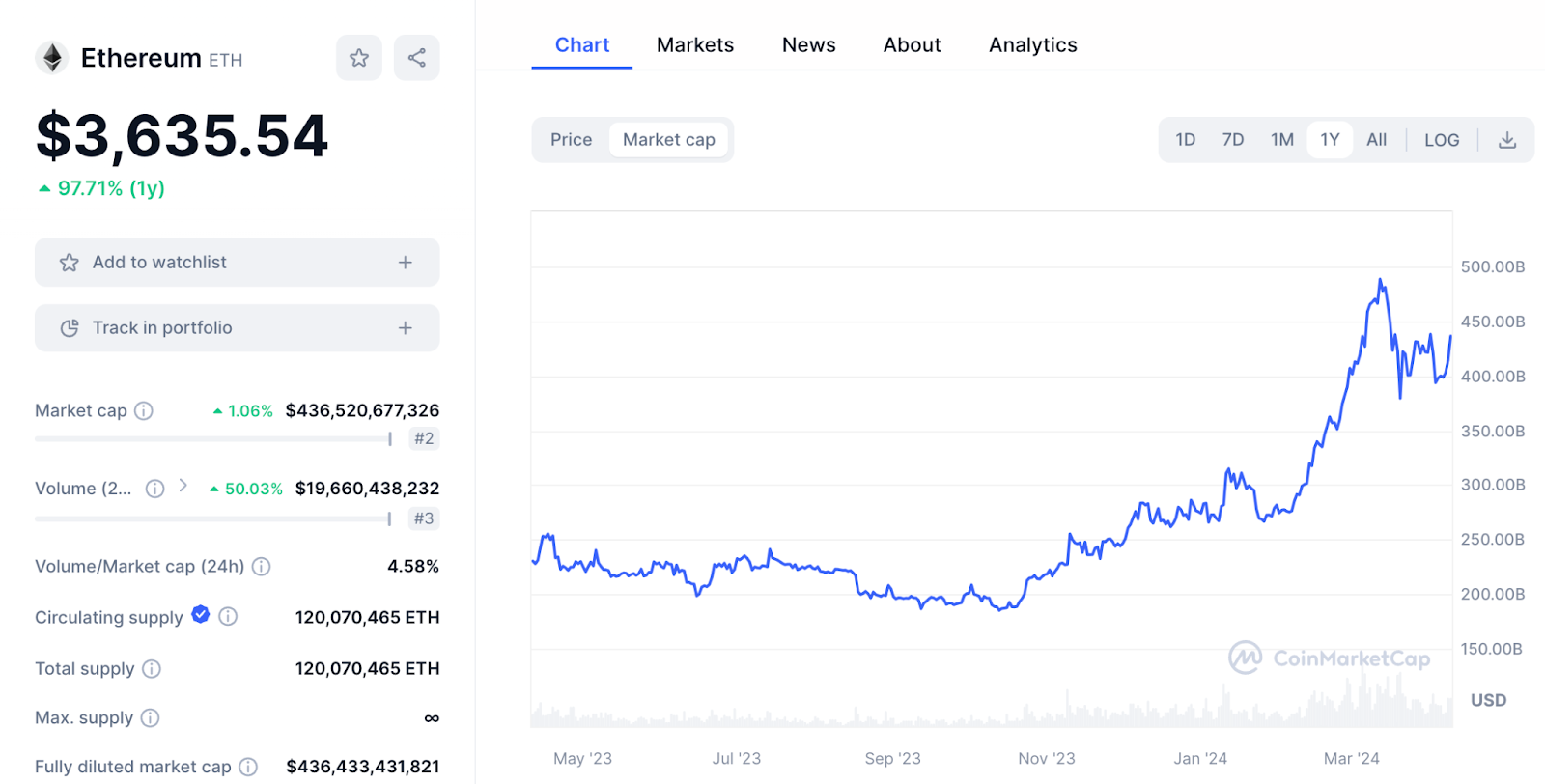Viewport: 1545px width, 784px height.
Task: Click the $3,635.54 price value
Action: coord(183,136)
